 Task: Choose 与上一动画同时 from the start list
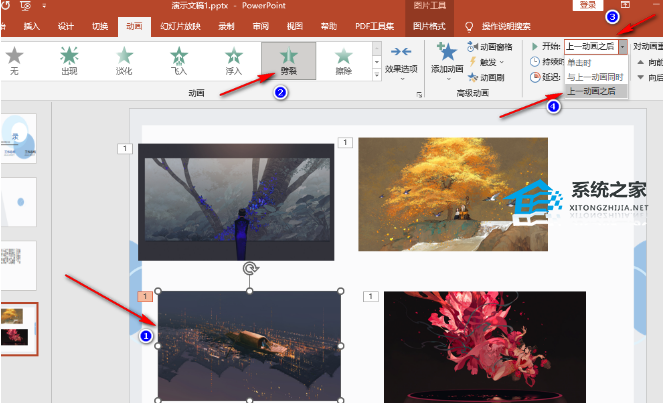pyautogui.click(x=596, y=77)
